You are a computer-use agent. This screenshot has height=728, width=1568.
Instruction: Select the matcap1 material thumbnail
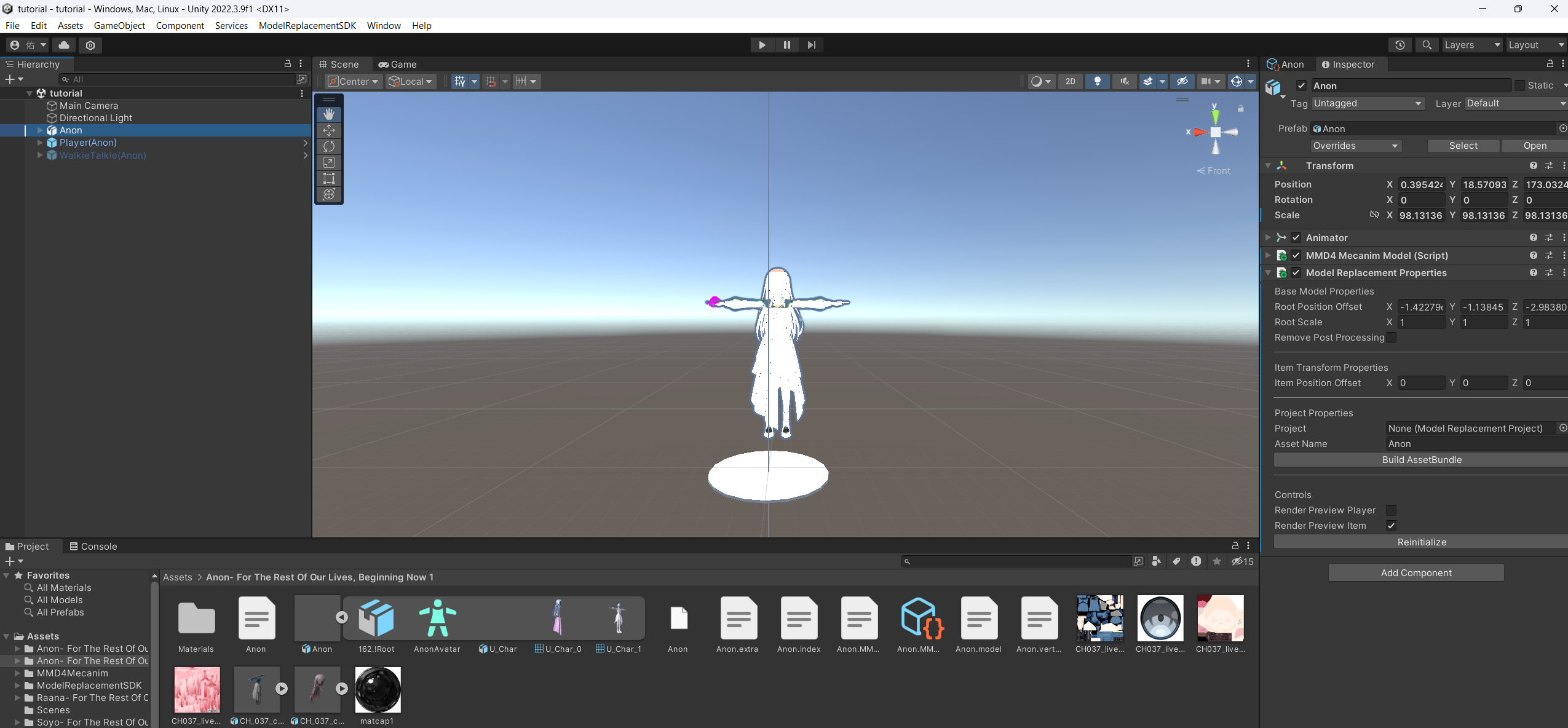click(378, 690)
